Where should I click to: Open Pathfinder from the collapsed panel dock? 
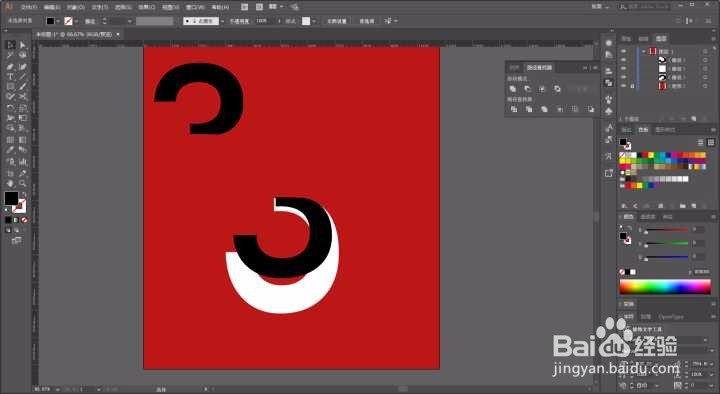(608, 83)
